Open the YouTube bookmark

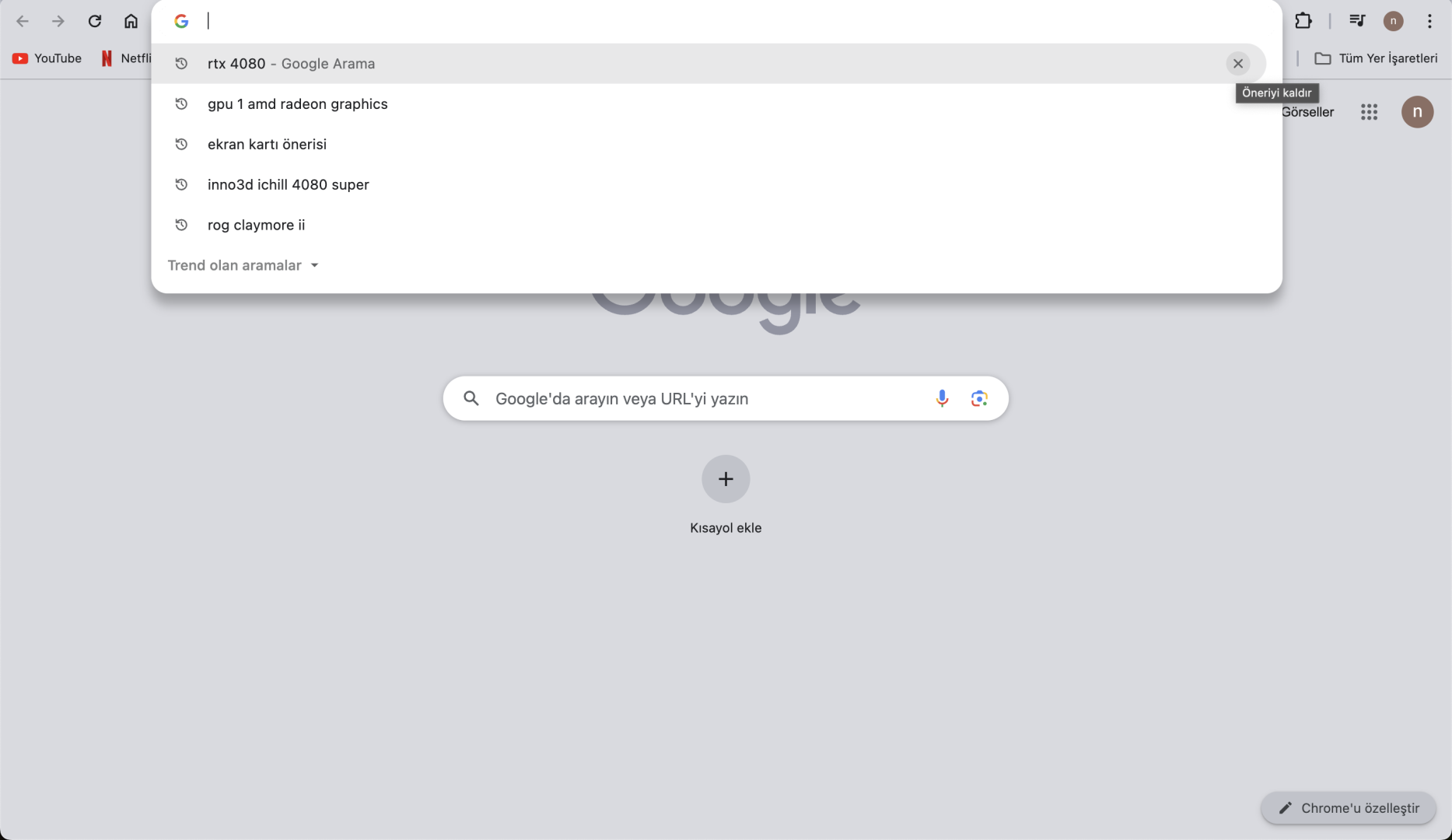(x=47, y=58)
